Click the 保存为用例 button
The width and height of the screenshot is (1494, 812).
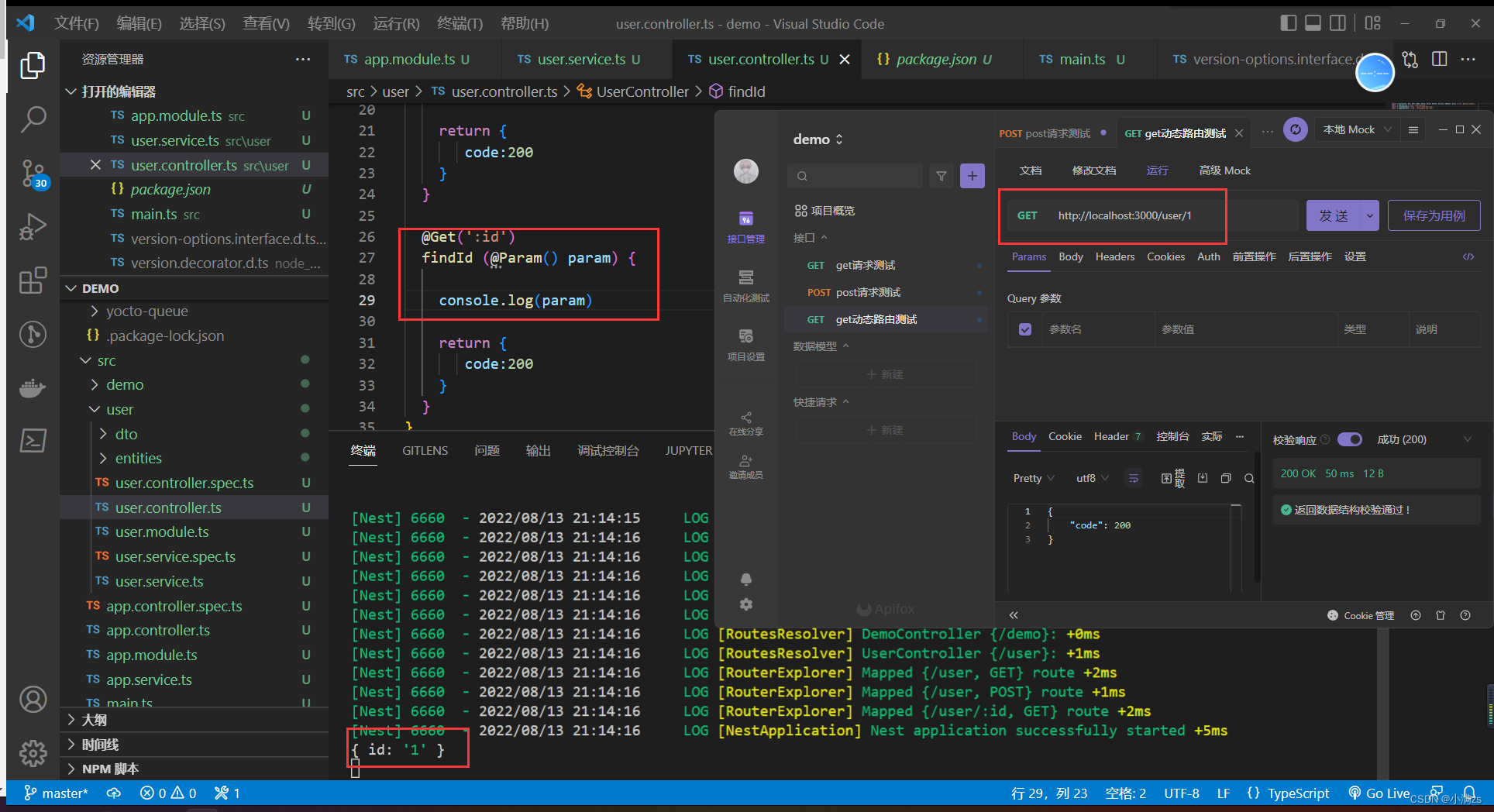coord(1434,215)
